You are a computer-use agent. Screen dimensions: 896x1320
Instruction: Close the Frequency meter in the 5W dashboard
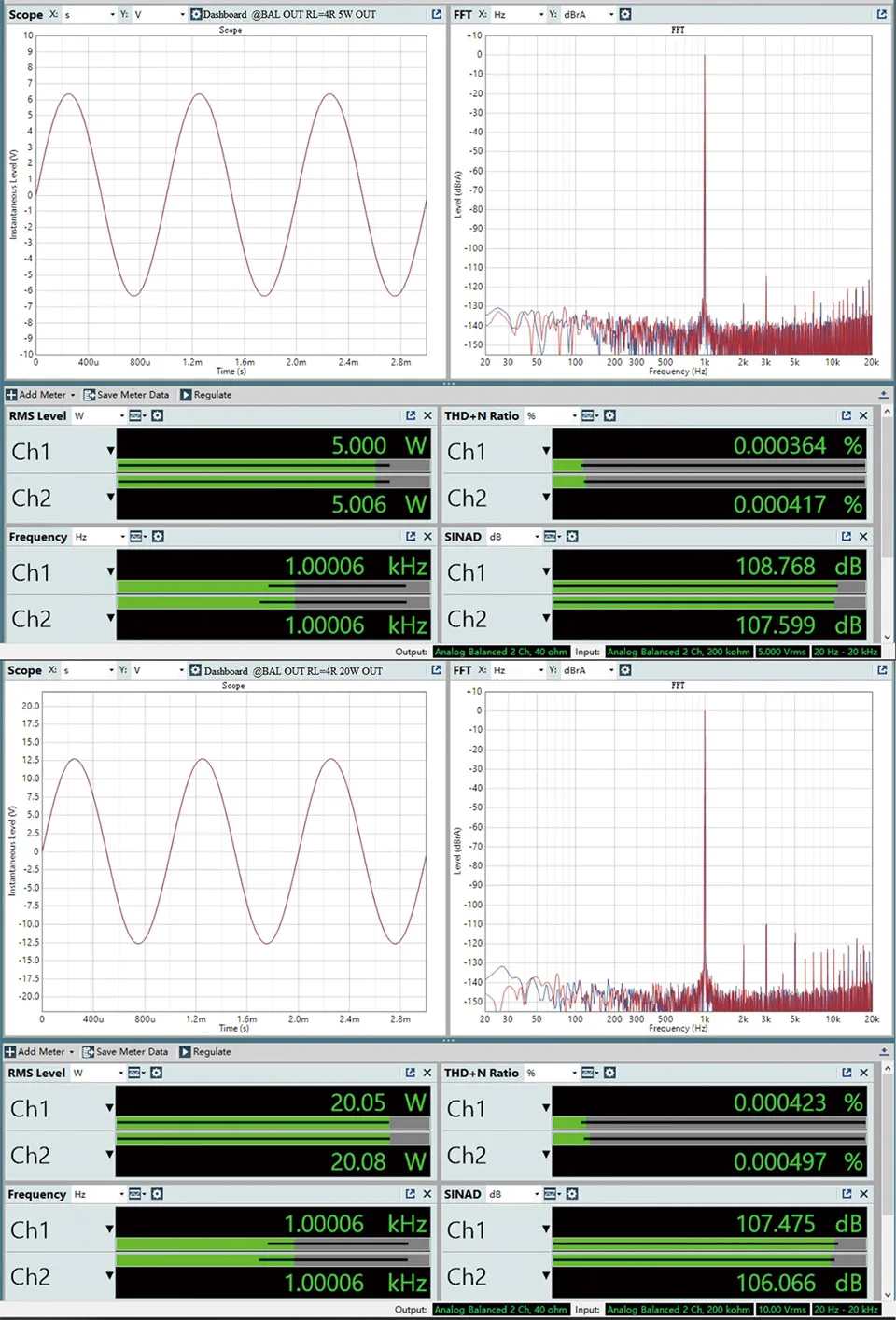click(427, 536)
